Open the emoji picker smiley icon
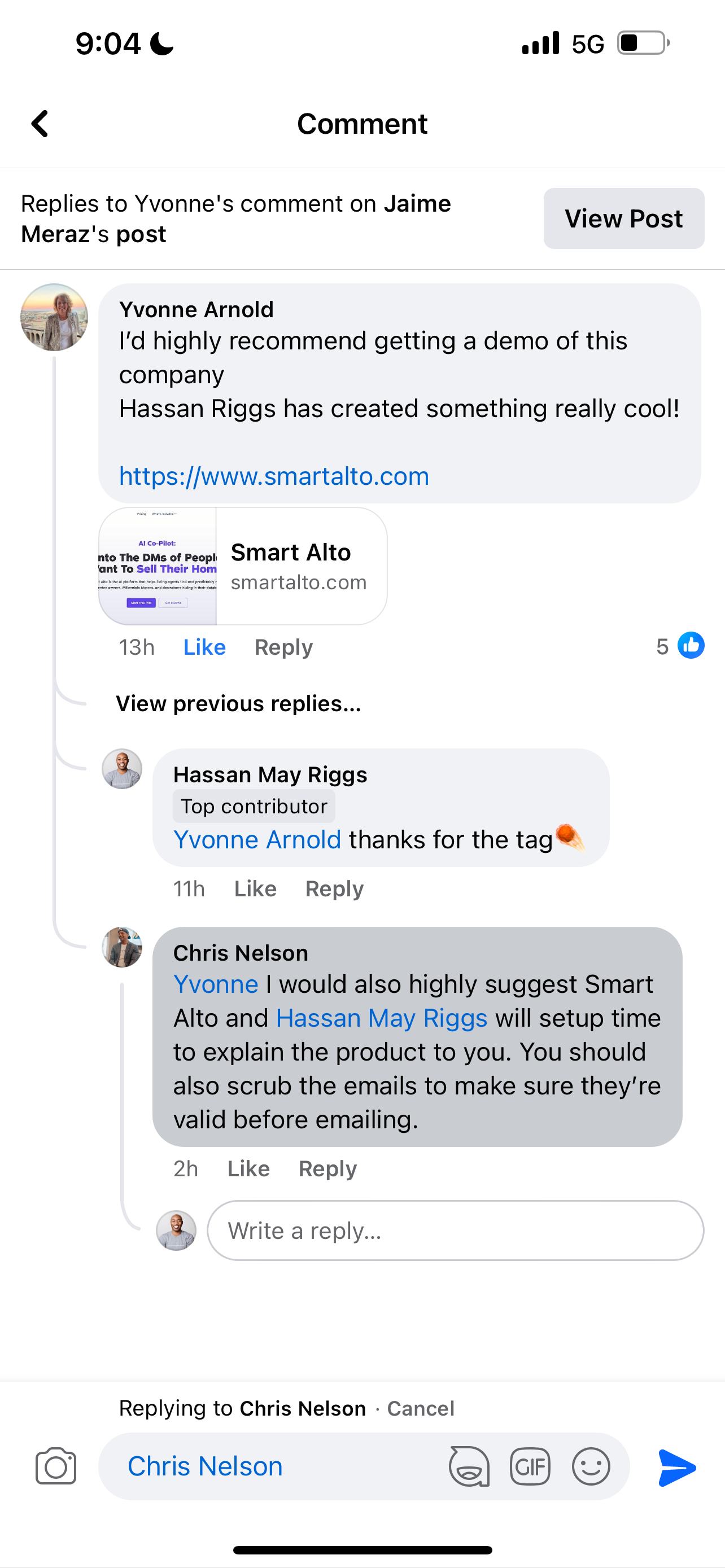This screenshot has height=1568, width=725. tap(591, 1466)
